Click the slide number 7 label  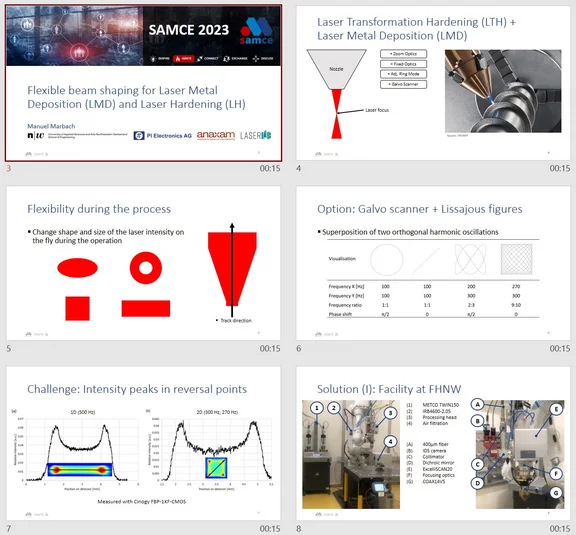pos(9,529)
